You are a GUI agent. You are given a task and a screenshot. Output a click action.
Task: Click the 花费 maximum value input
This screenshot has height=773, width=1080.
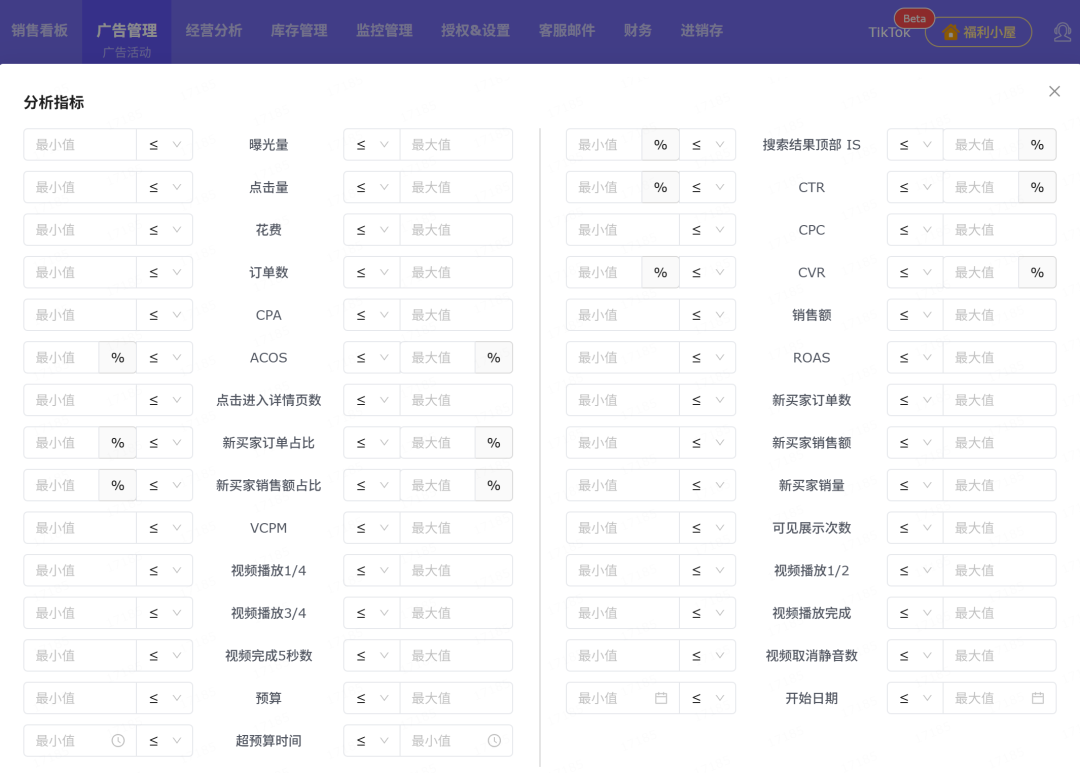tap(456, 230)
